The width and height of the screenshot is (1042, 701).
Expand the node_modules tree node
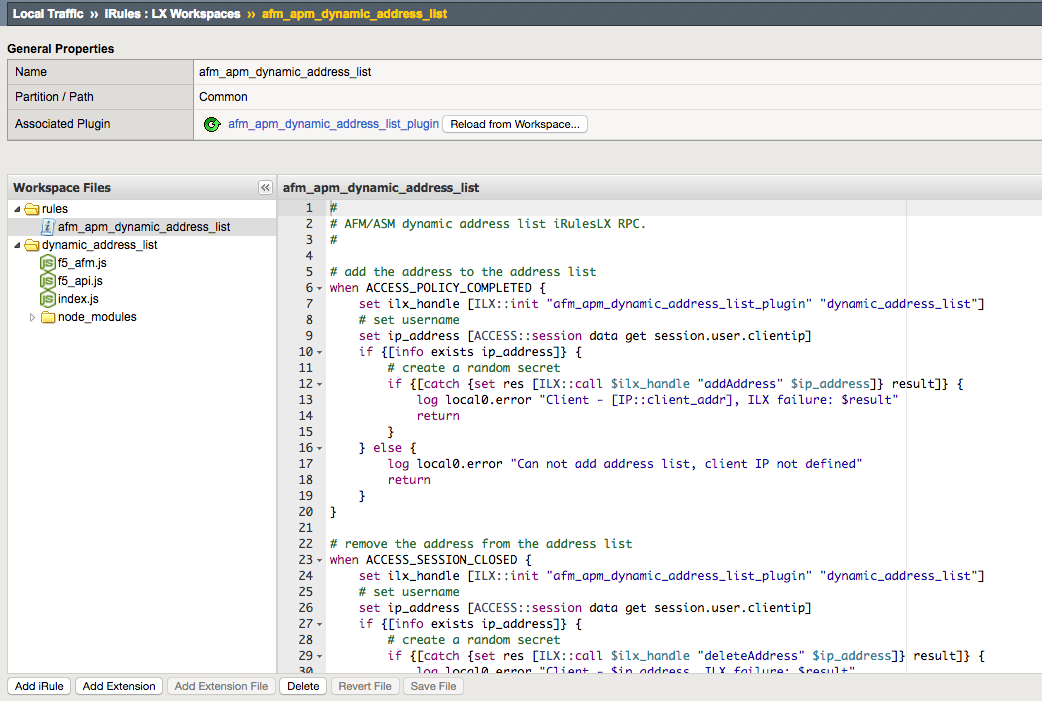31,317
